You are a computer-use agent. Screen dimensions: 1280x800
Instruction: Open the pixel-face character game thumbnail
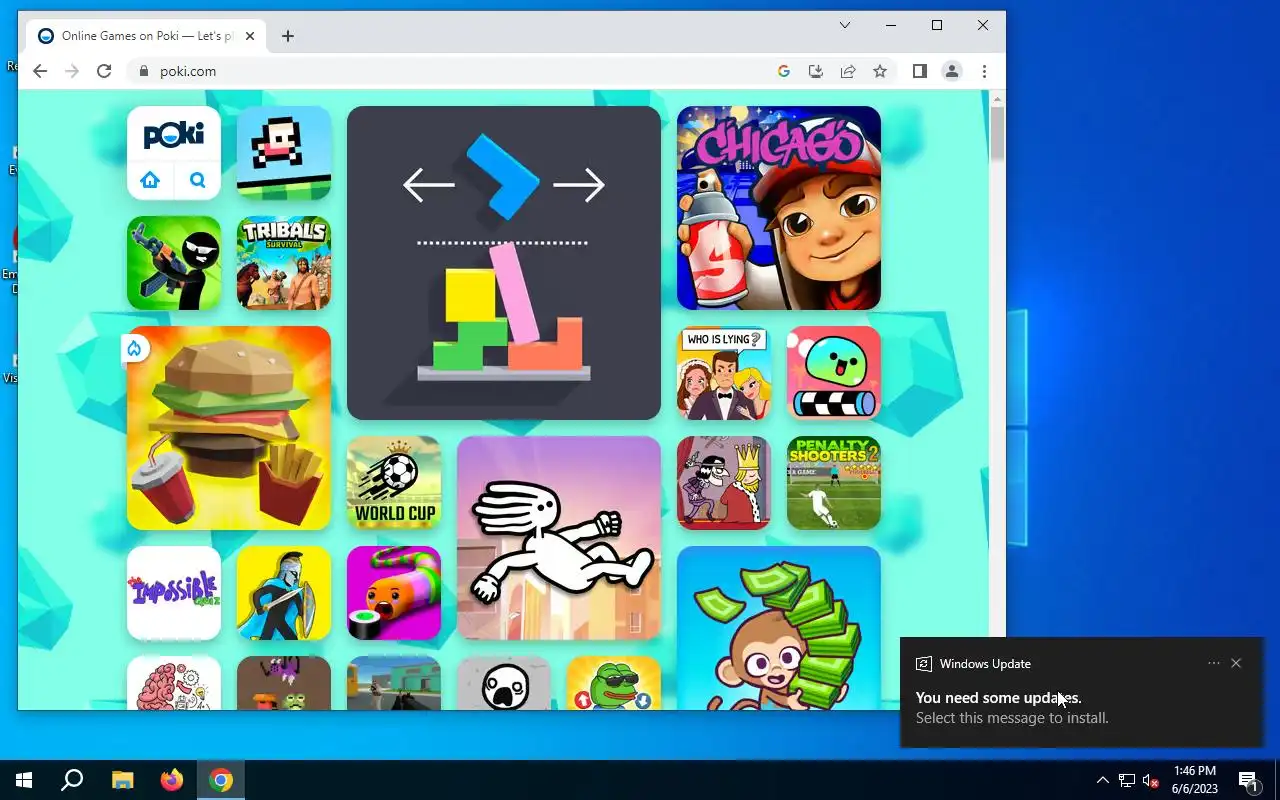284,153
